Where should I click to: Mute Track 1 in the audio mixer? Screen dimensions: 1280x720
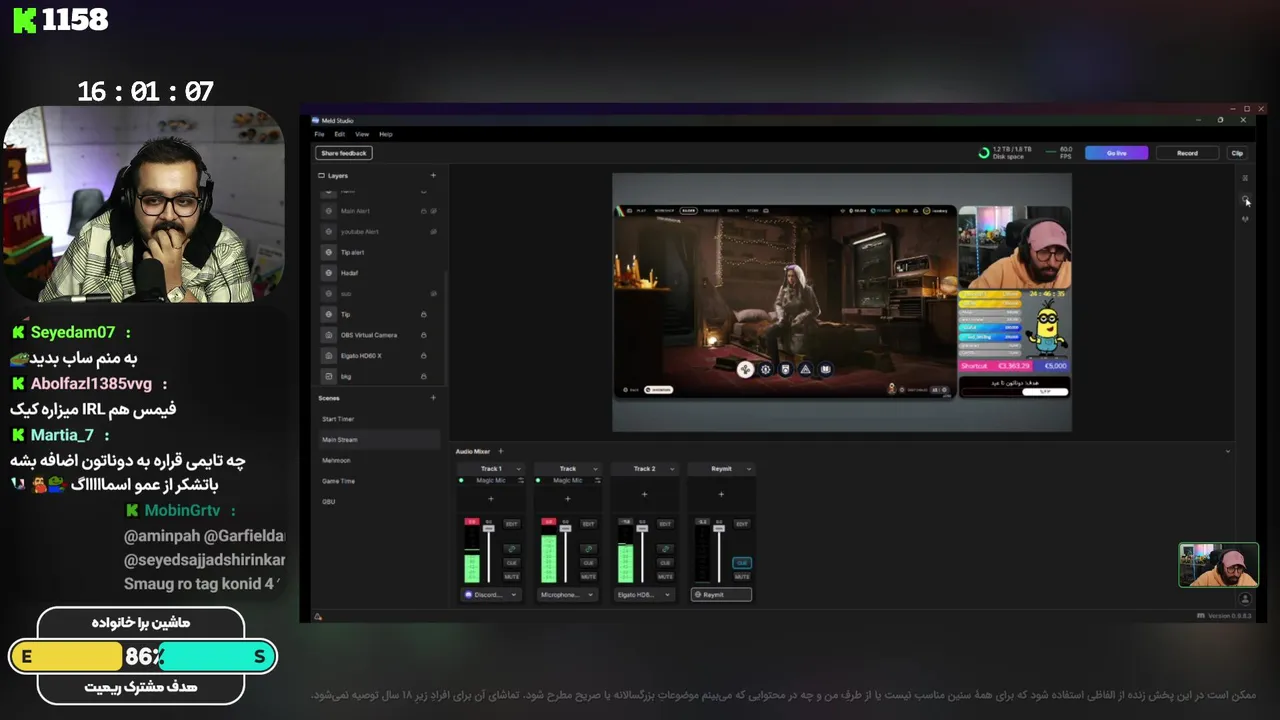point(512,577)
